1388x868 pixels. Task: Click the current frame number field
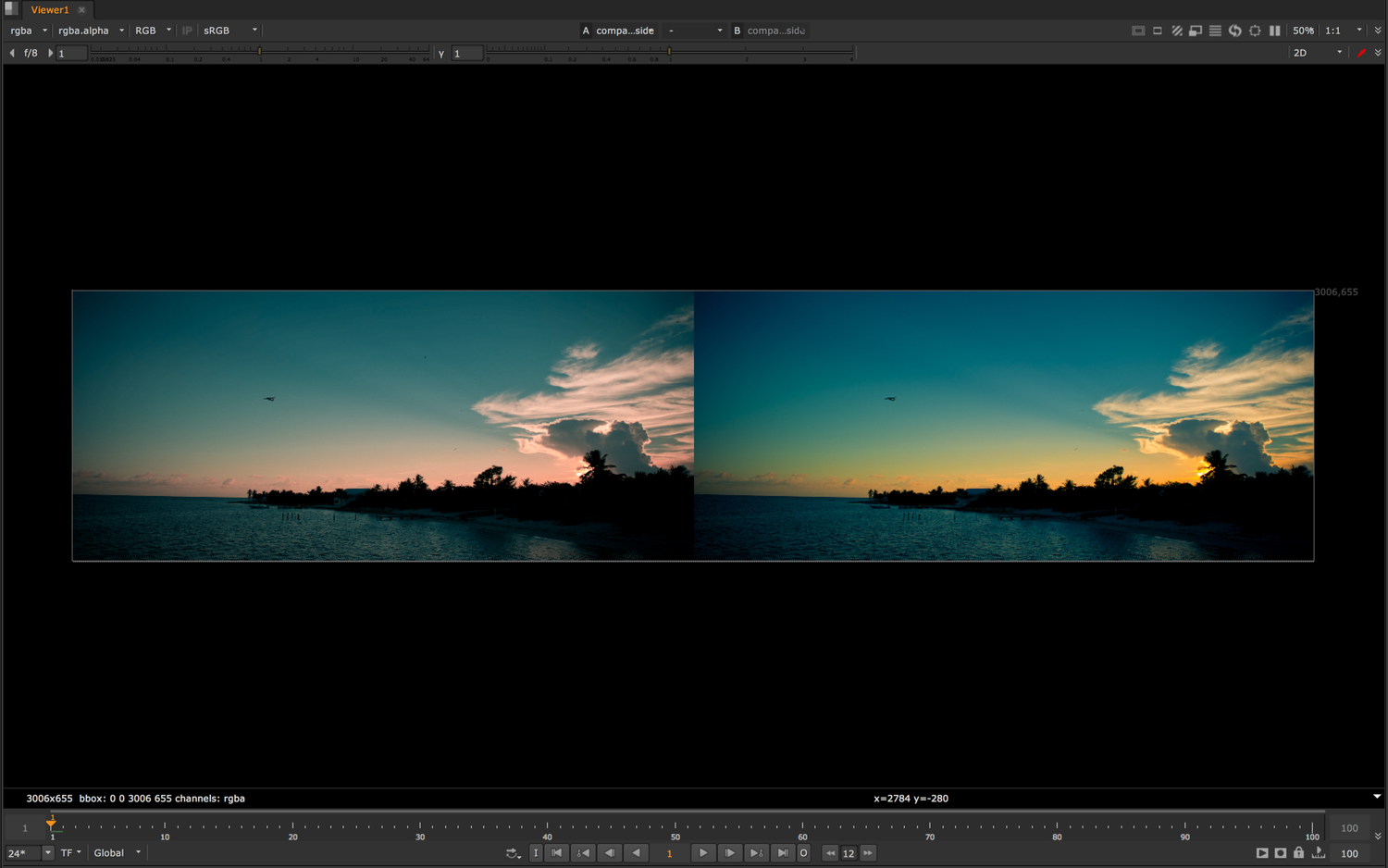[x=669, y=853]
